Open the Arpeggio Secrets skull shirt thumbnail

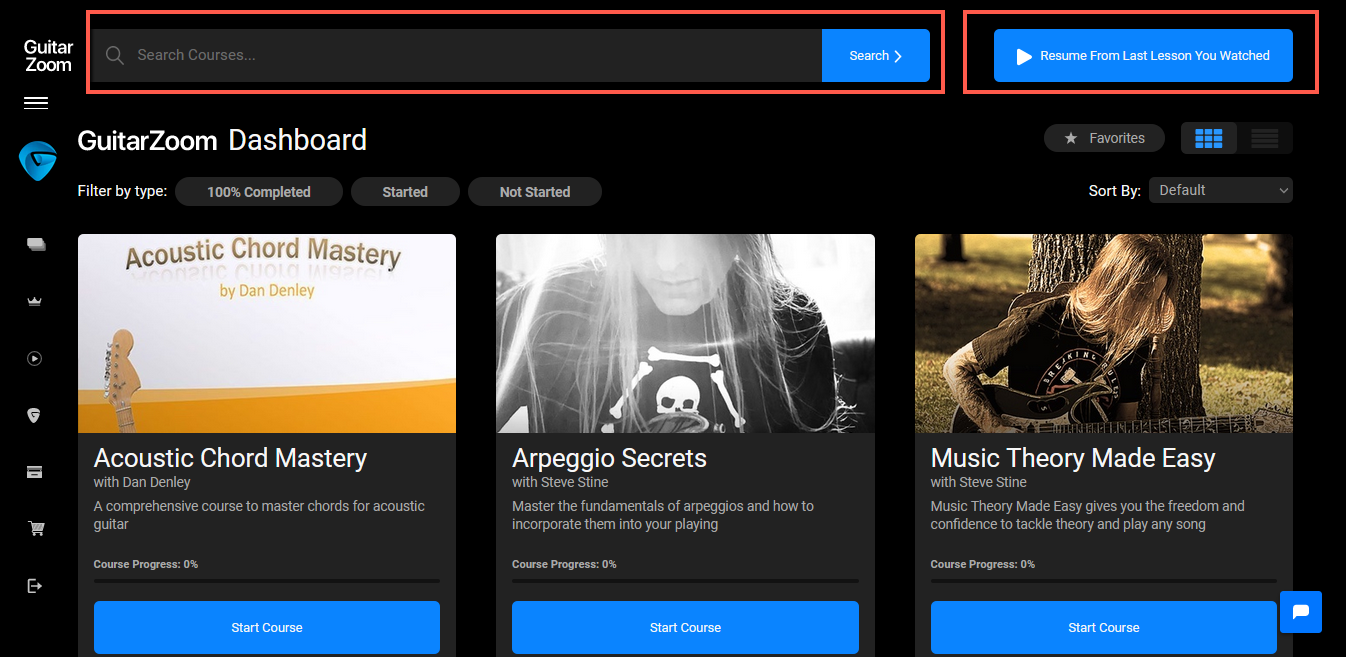[x=685, y=334]
